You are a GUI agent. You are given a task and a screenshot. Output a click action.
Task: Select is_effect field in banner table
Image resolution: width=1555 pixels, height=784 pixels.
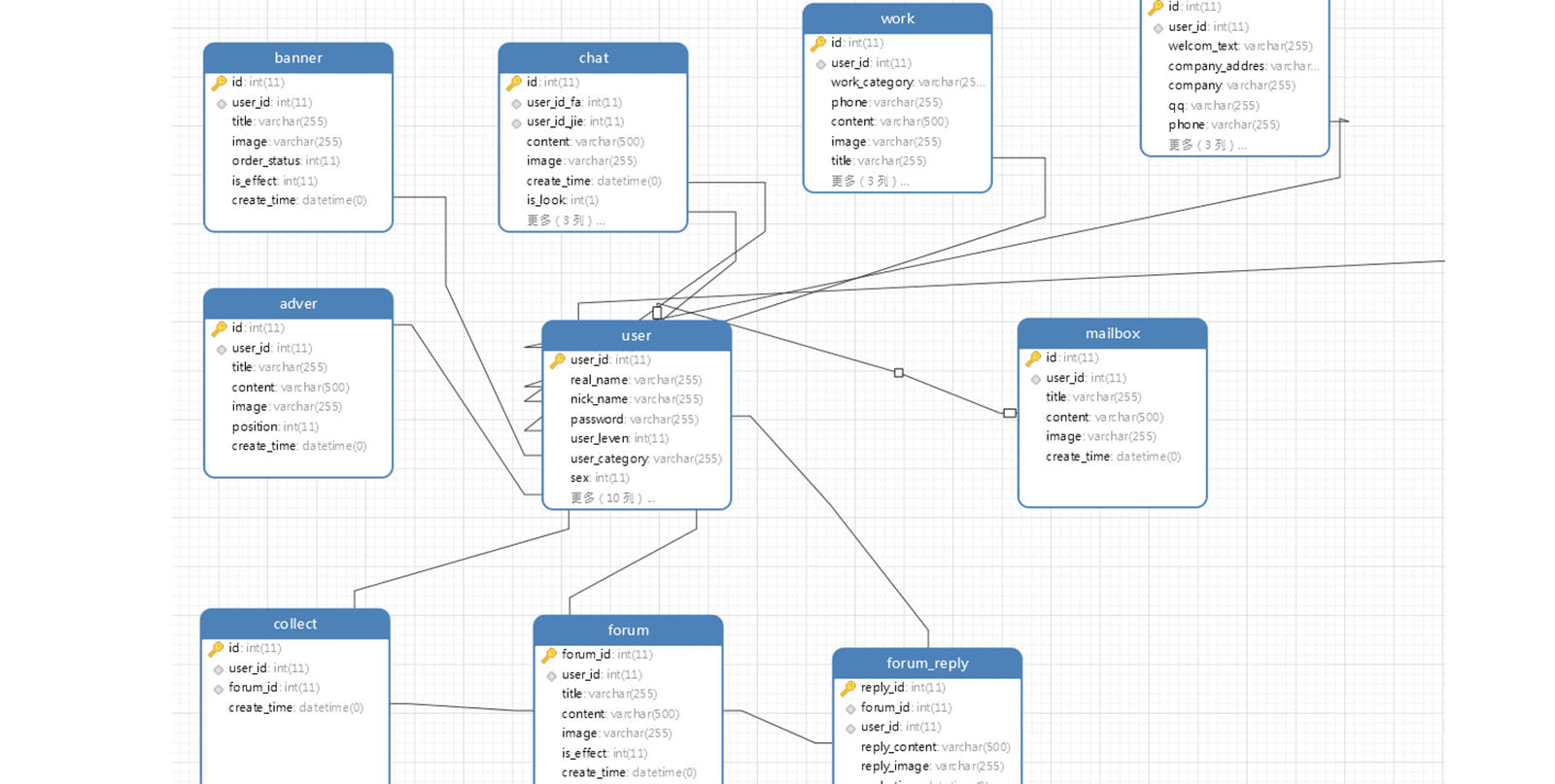point(274,181)
